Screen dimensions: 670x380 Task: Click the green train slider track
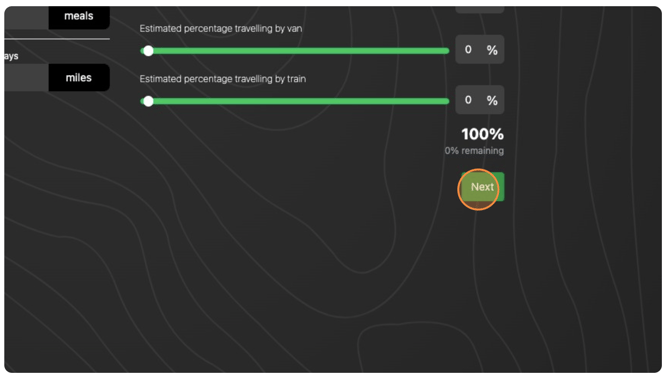coord(295,101)
